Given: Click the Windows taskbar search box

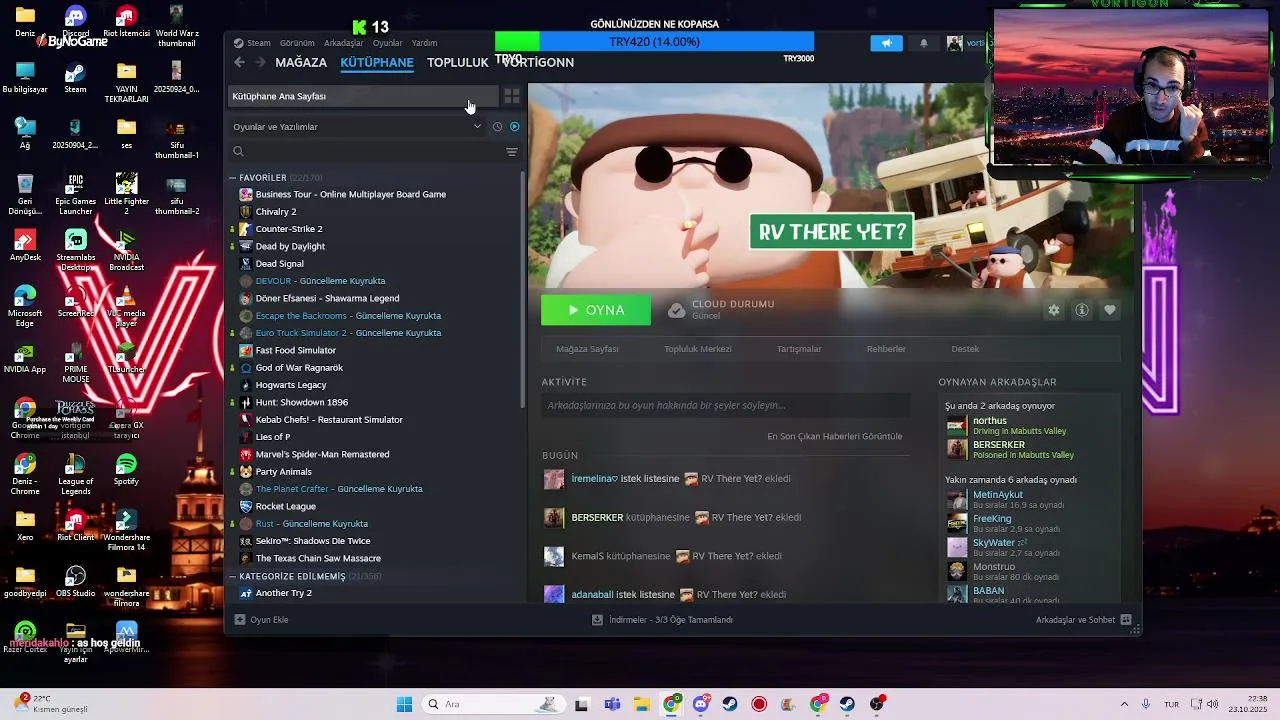Looking at the screenshot, I should [492, 704].
